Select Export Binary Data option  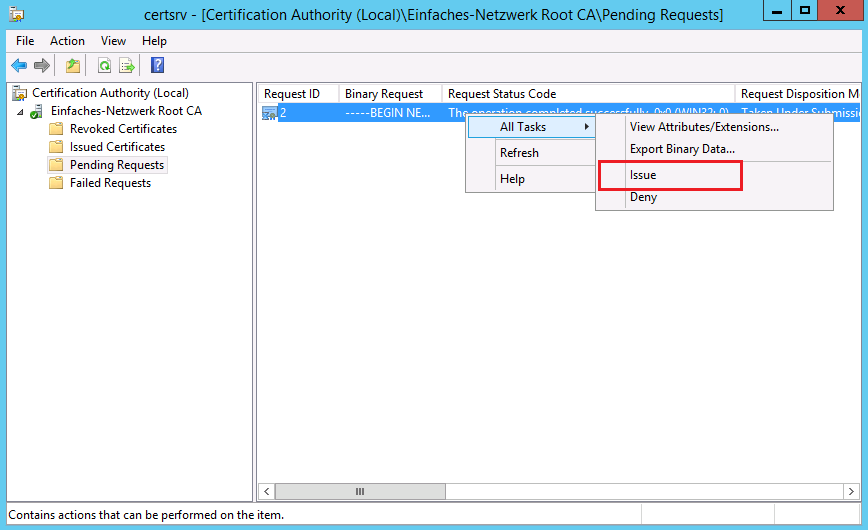point(682,149)
